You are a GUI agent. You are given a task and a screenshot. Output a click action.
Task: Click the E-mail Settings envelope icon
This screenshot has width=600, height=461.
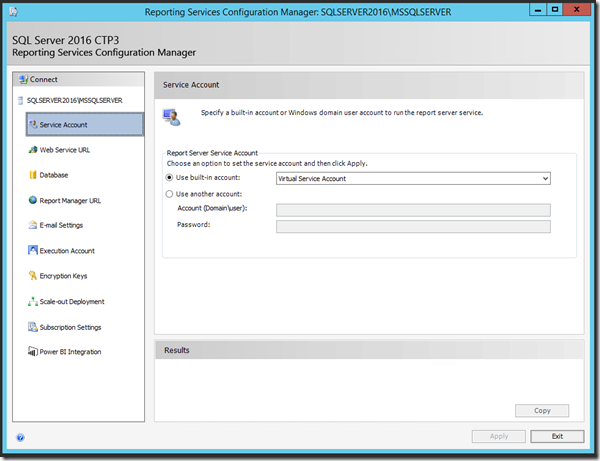(x=32, y=225)
